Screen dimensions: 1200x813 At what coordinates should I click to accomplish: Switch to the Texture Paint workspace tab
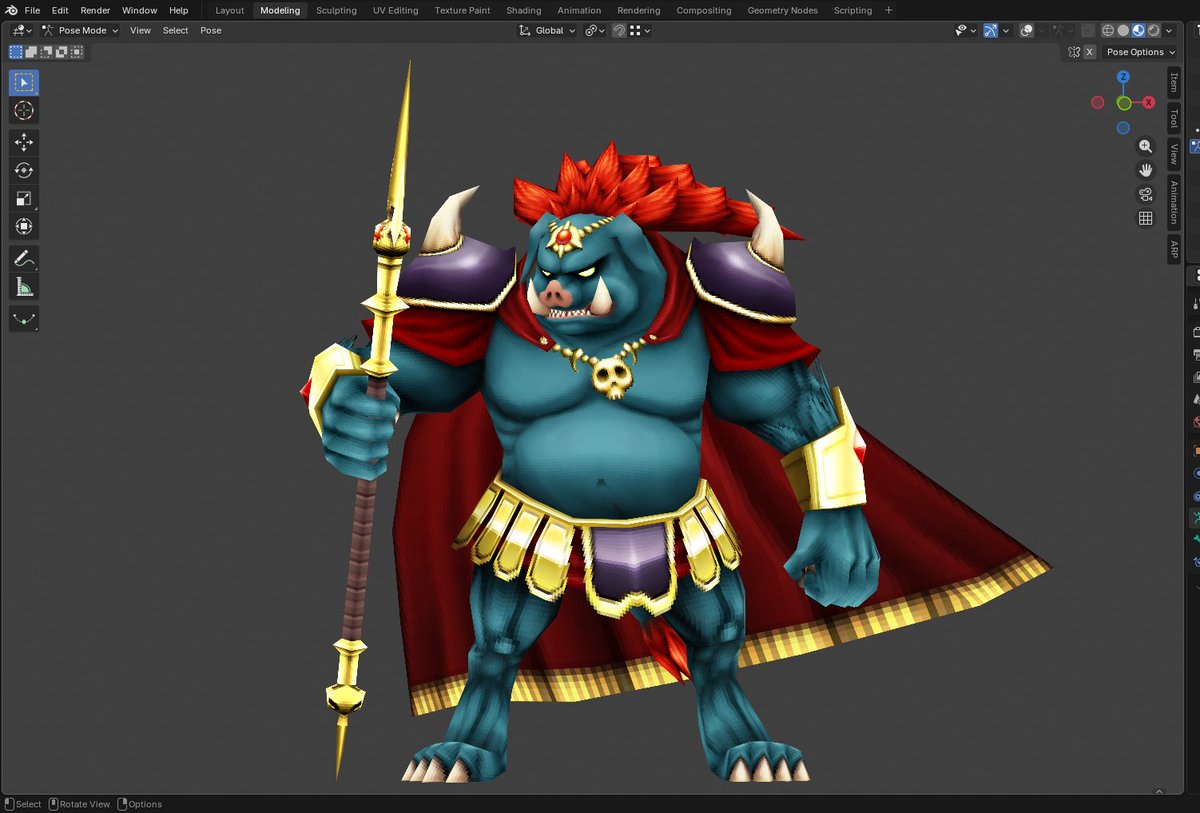coord(462,10)
